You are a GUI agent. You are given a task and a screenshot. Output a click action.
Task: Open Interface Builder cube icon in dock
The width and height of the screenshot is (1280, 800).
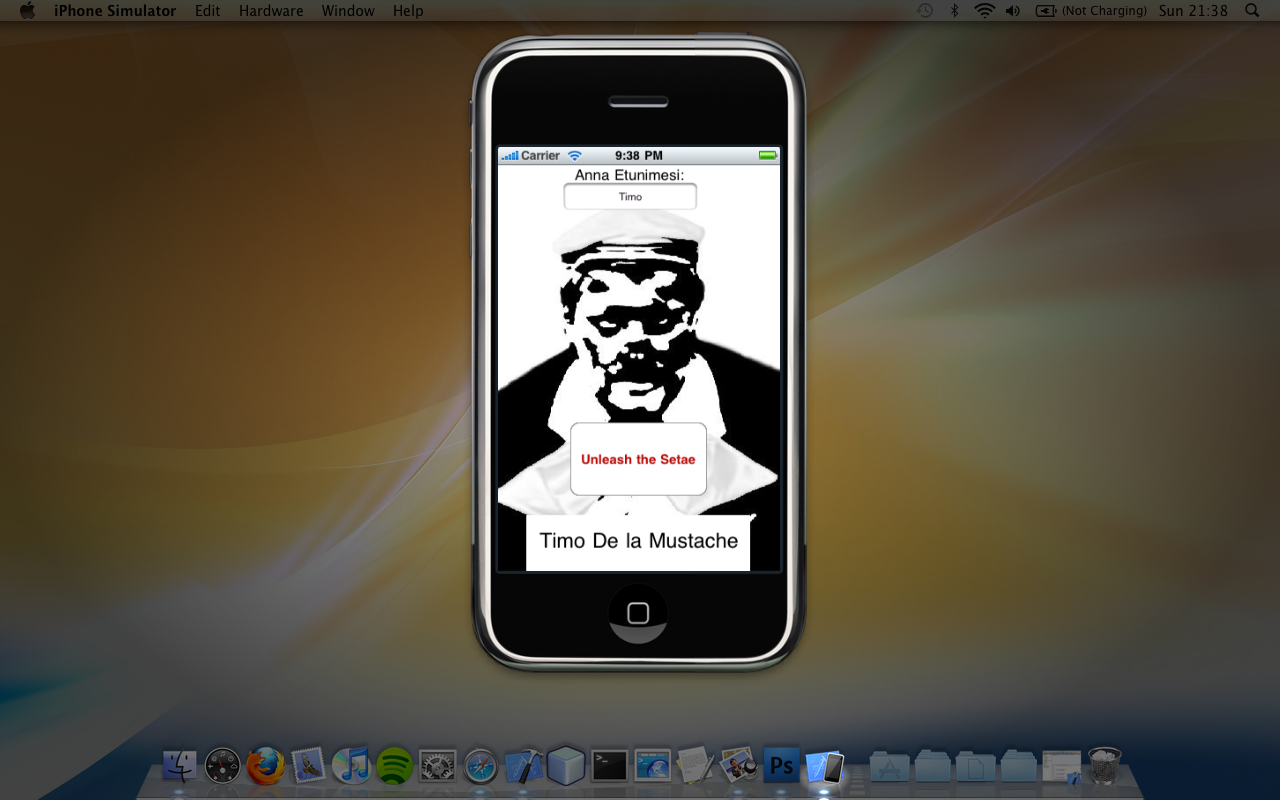coord(566,766)
